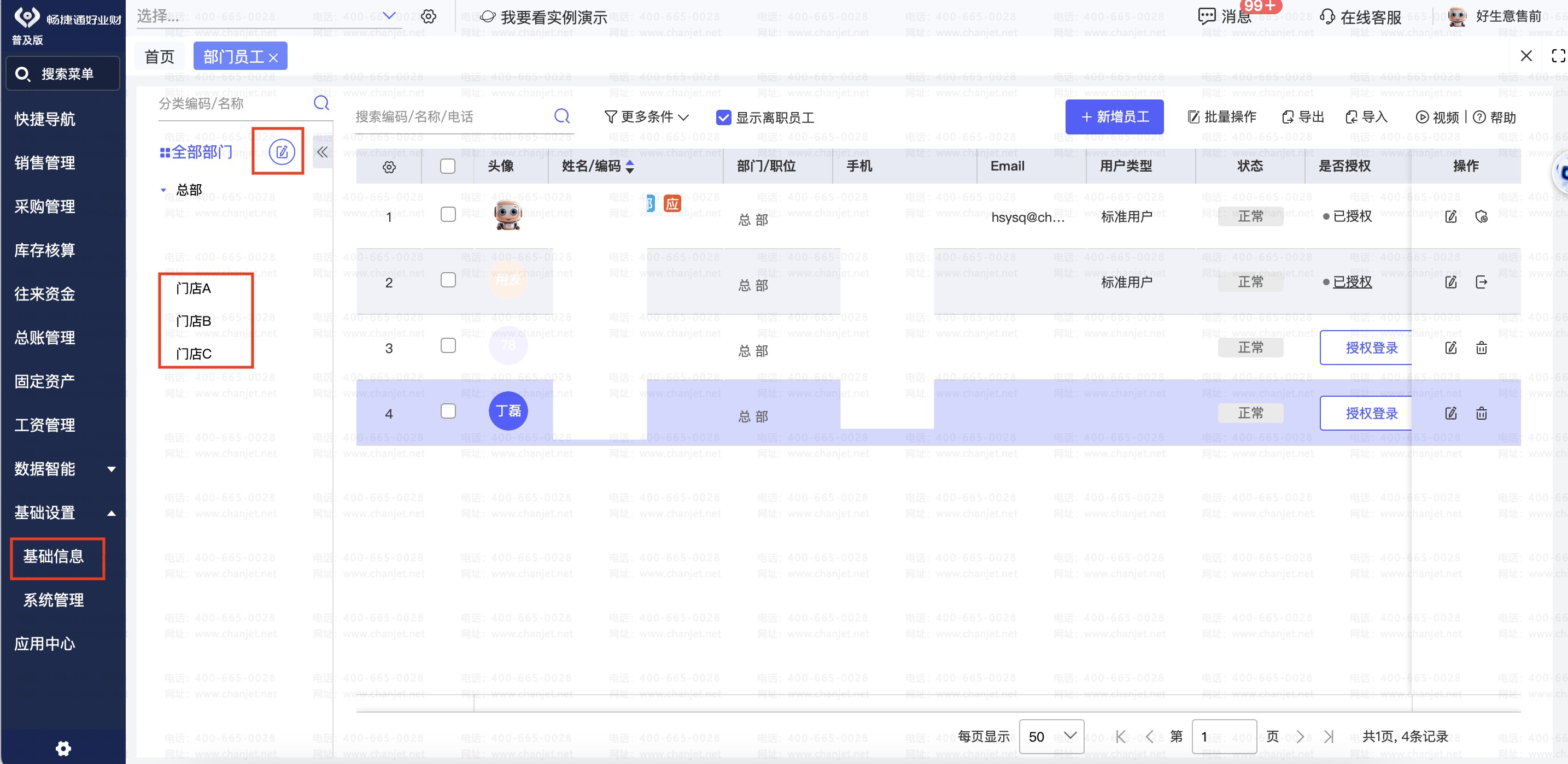Edit employee in row 3
The image size is (1568, 764).
click(x=1451, y=348)
